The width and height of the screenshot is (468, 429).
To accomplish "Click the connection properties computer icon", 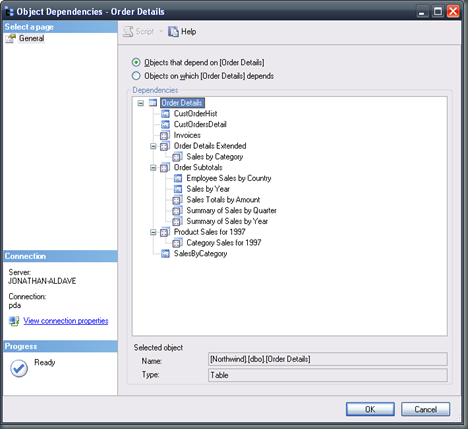I will tap(14, 321).
